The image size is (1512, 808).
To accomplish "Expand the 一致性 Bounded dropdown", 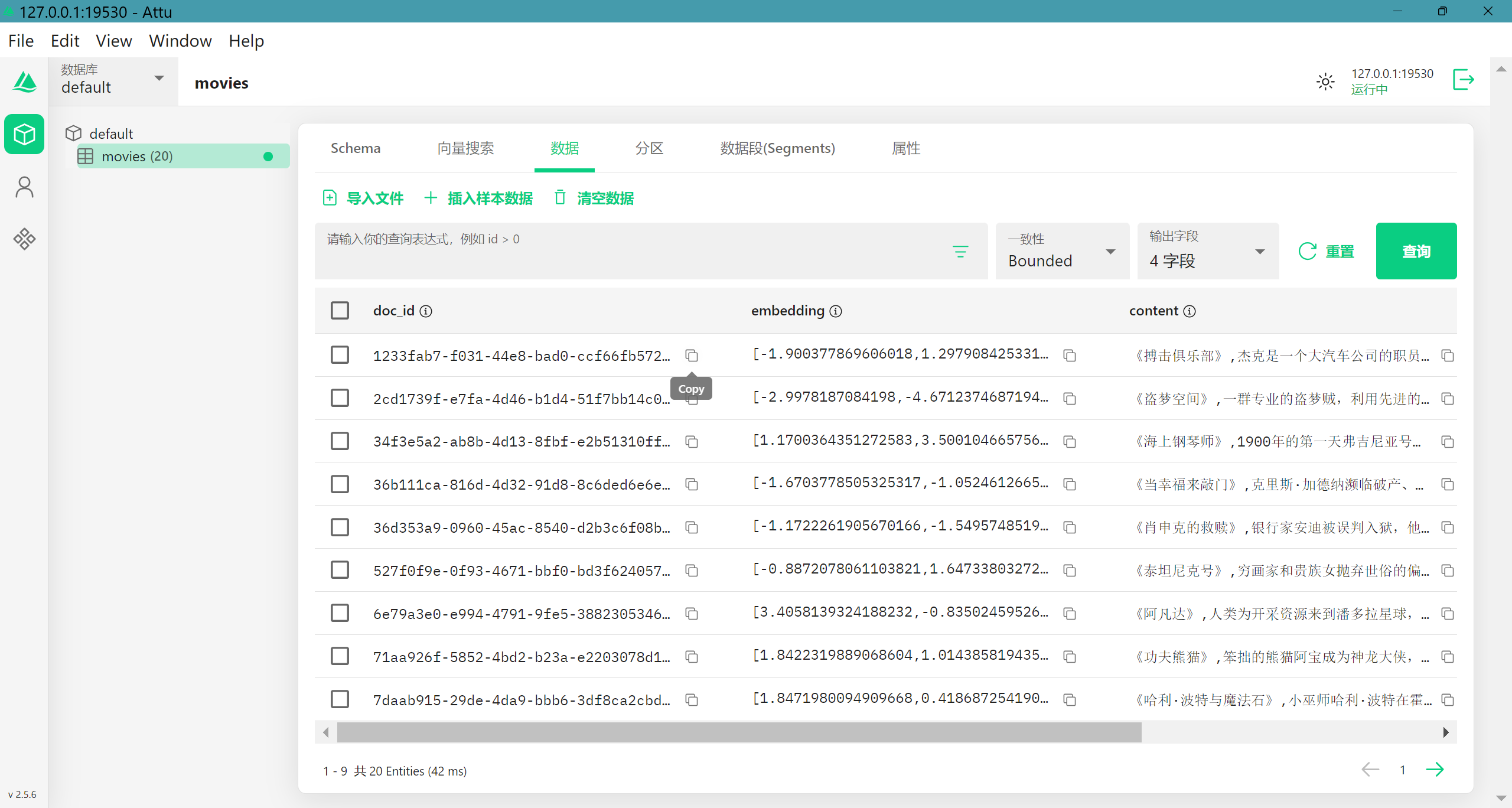I will [1061, 251].
